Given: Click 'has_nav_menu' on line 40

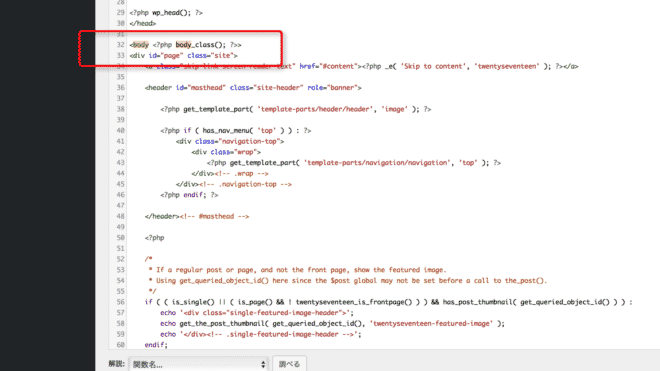Looking at the screenshot, I should click(x=226, y=131).
